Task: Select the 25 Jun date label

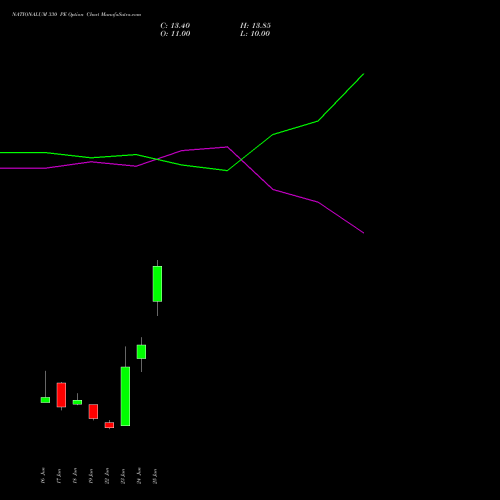Action: point(155,475)
